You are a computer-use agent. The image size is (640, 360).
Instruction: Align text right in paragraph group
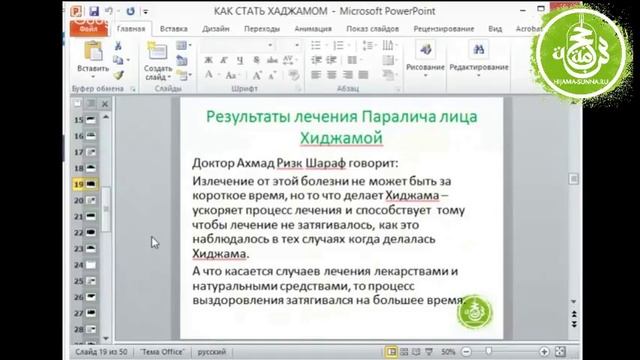(347, 75)
